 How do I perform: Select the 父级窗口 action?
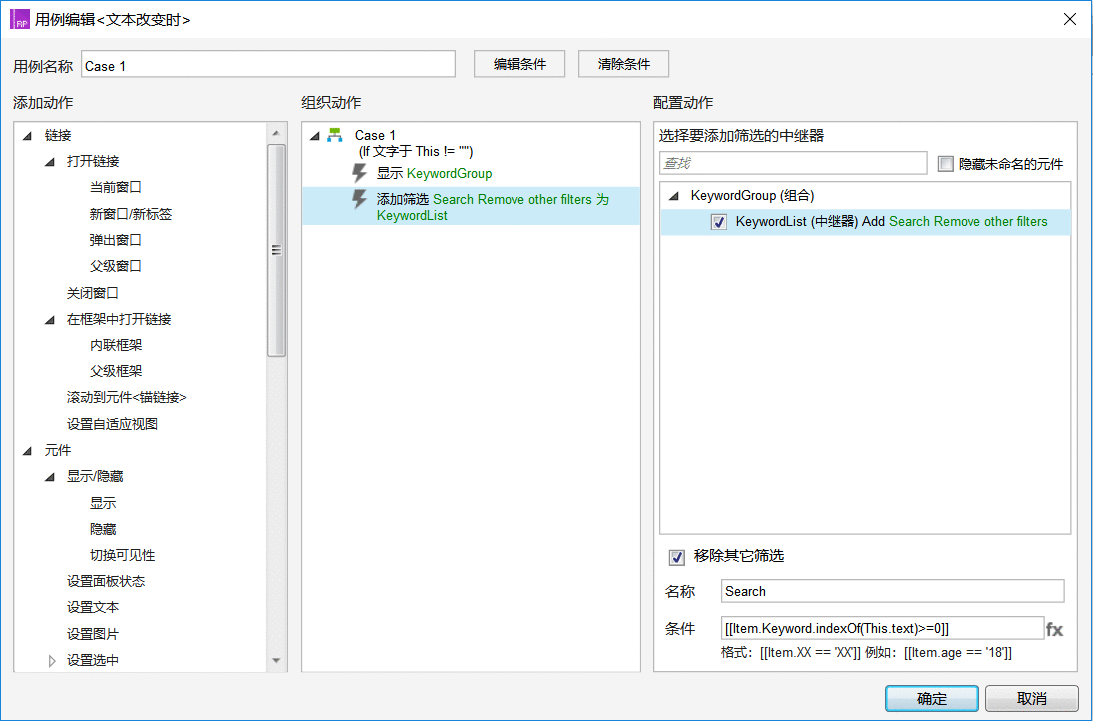116,266
